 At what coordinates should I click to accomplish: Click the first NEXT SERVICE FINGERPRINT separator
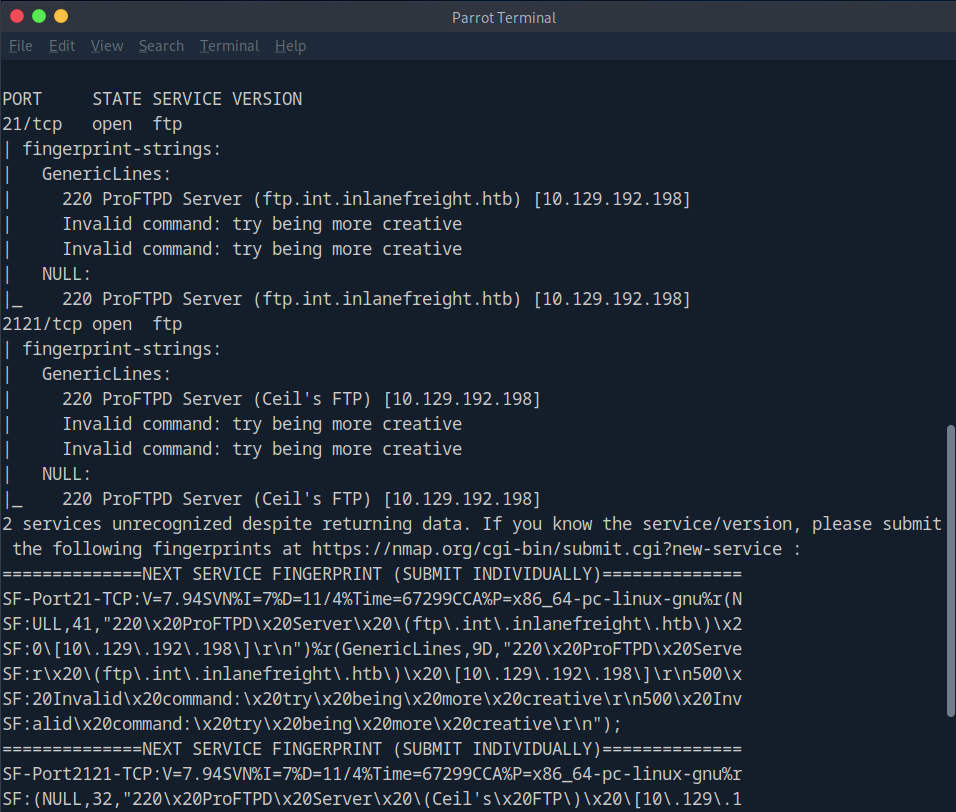(x=371, y=574)
